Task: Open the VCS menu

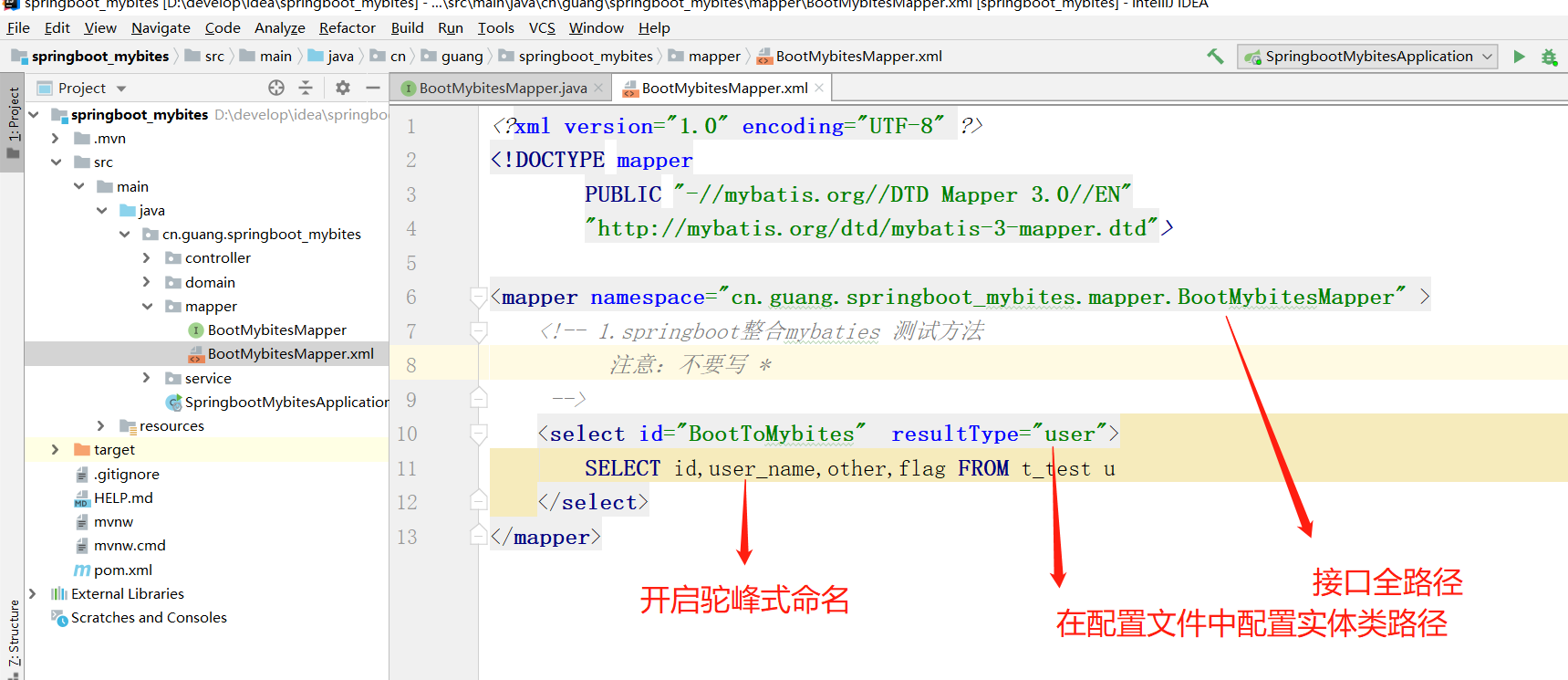Action: (x=542, y=27)
